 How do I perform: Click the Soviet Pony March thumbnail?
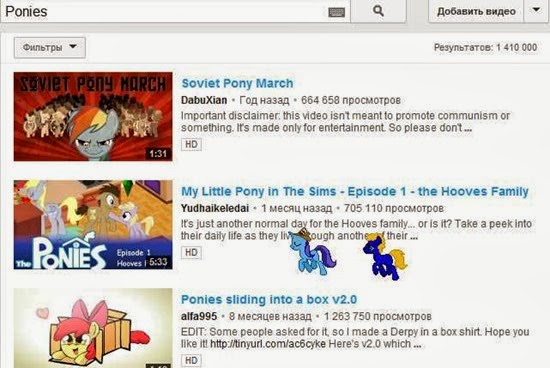coord(93,117)
